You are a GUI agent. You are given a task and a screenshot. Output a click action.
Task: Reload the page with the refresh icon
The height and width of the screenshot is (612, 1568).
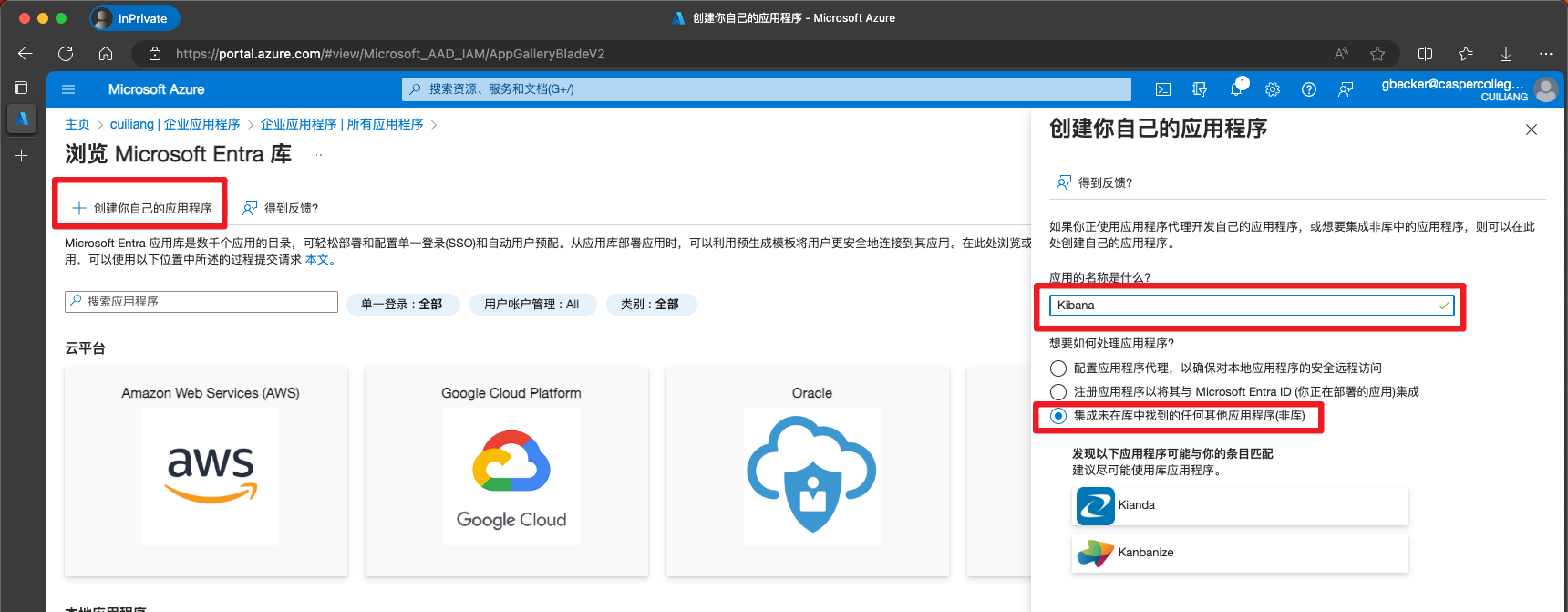(66, 54)
